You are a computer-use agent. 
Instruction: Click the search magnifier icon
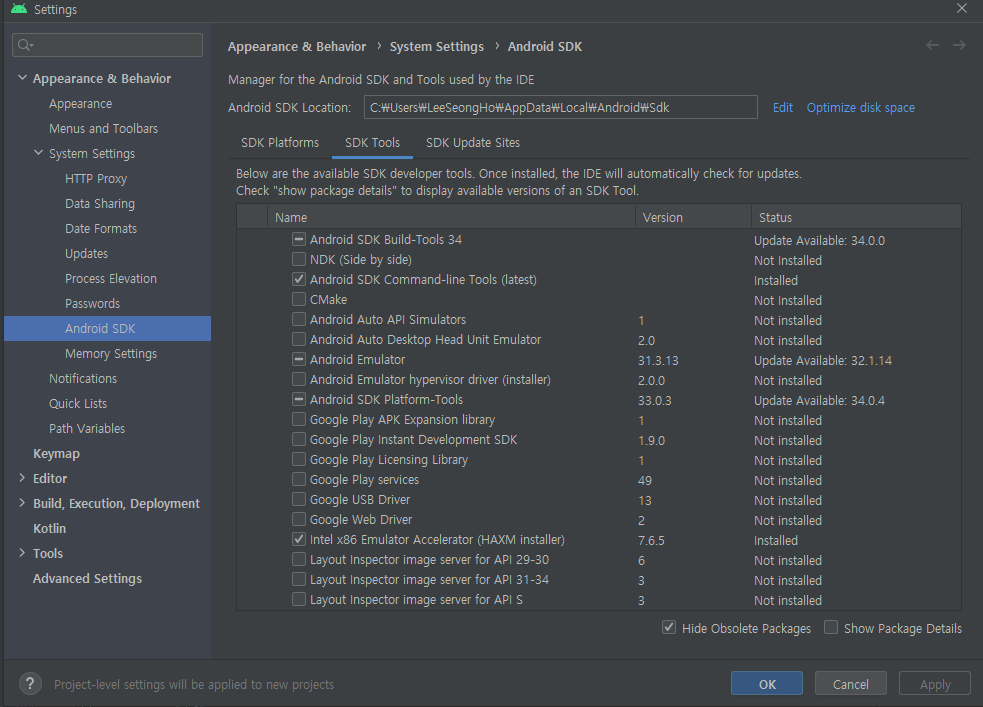(x=25, y=45)
